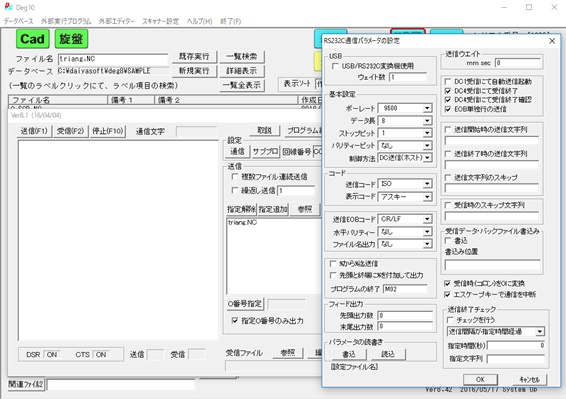Screen dimensions: 566x399
Task: Click the 先頭出力数 field
Action: (x=405, y=316)
